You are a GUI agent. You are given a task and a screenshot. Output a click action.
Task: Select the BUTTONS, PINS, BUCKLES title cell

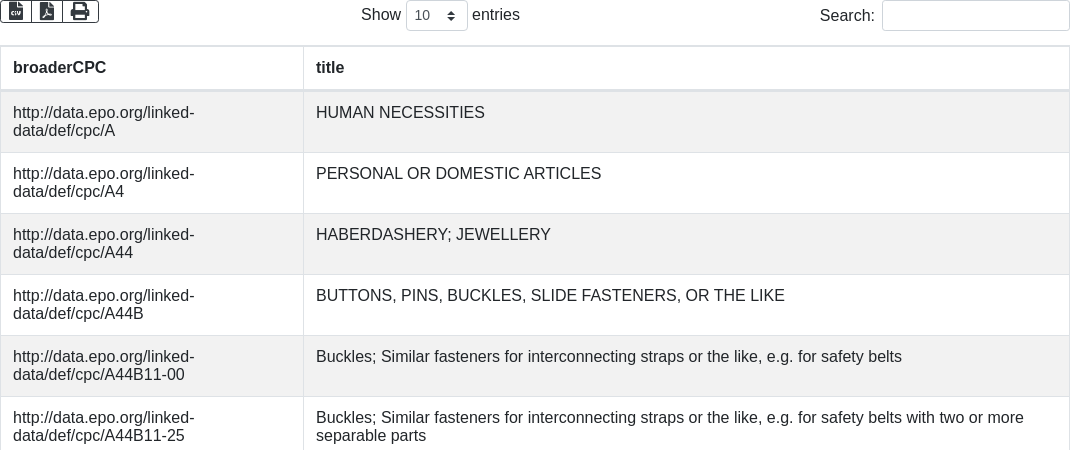[x=550, y=296]
